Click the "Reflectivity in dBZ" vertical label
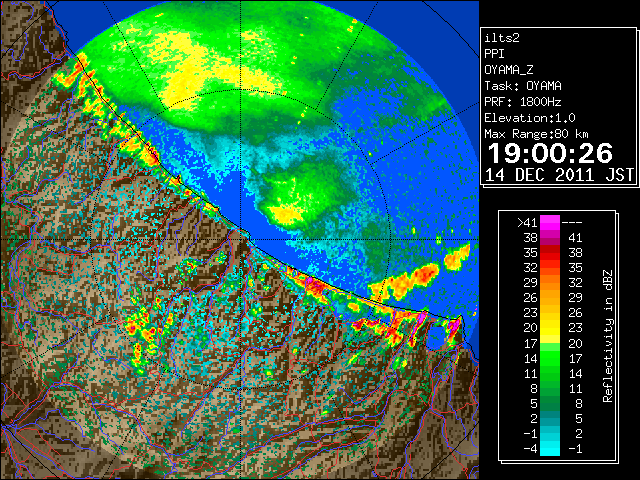This screenshot has height=480, width=640. (x=608, y=336)
